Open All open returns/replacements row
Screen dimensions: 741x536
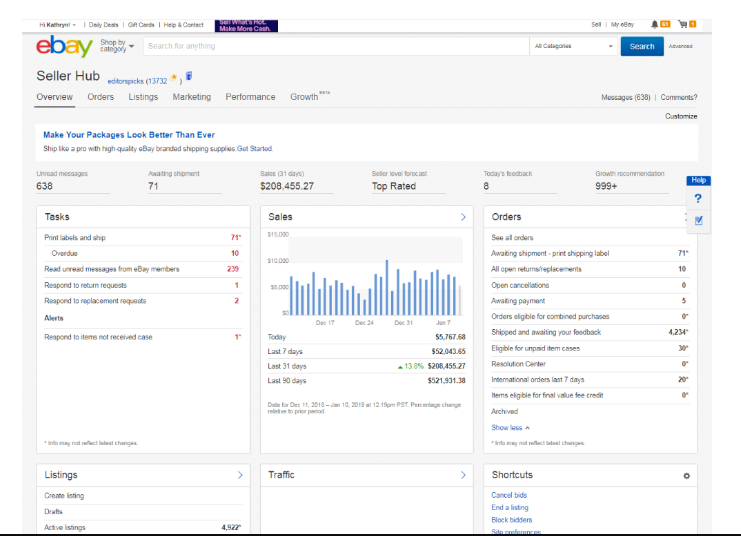click(589, 269)
